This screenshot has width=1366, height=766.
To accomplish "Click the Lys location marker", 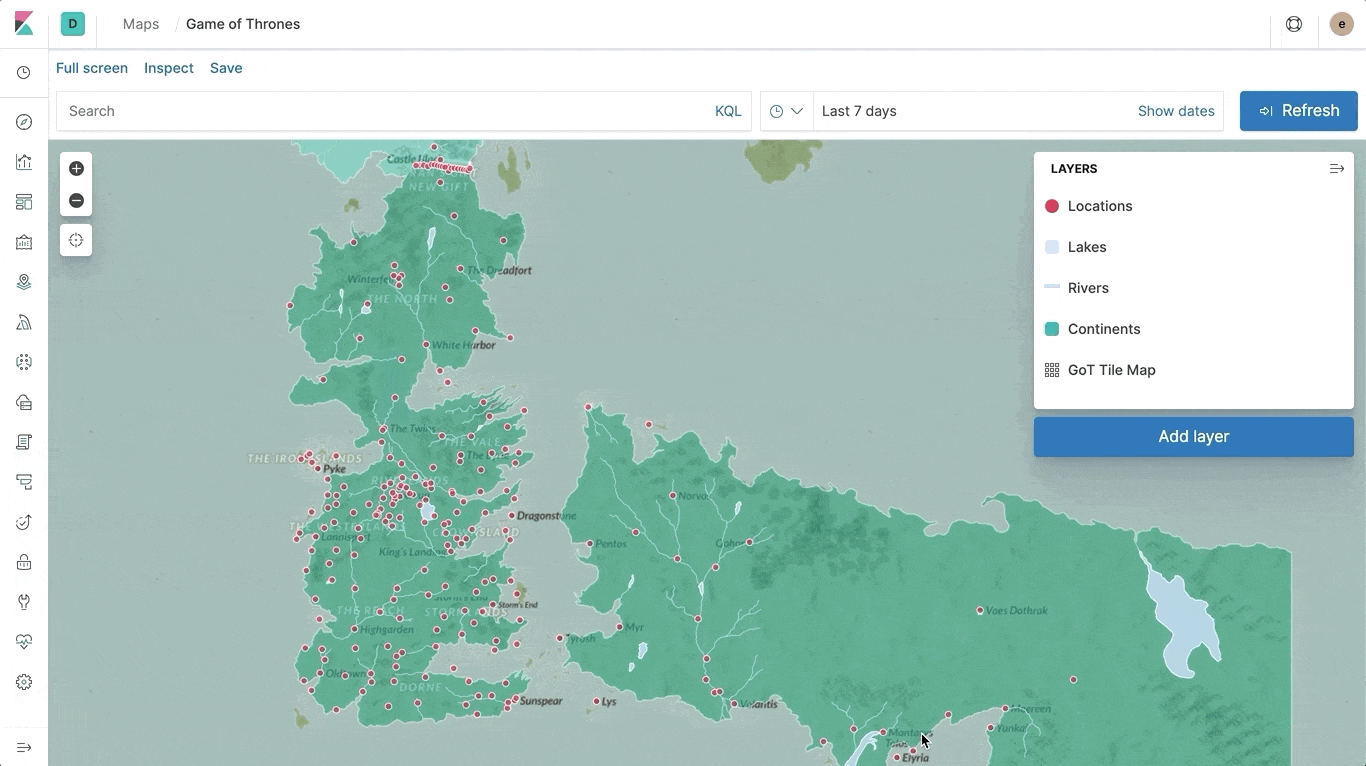I will (597, 701).
